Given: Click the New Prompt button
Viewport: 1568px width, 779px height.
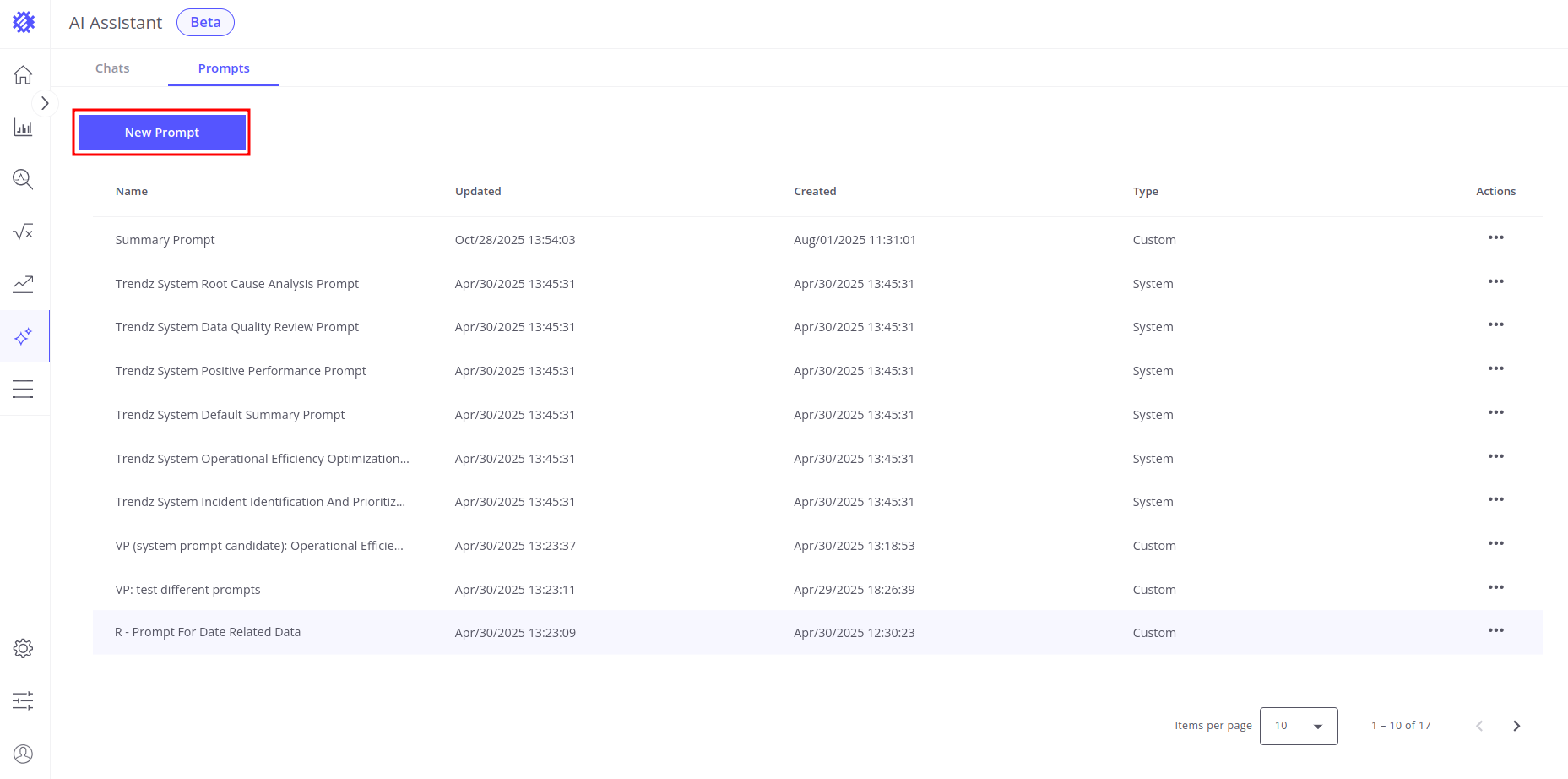Looking at the screenshot, I should coord(161,133).
